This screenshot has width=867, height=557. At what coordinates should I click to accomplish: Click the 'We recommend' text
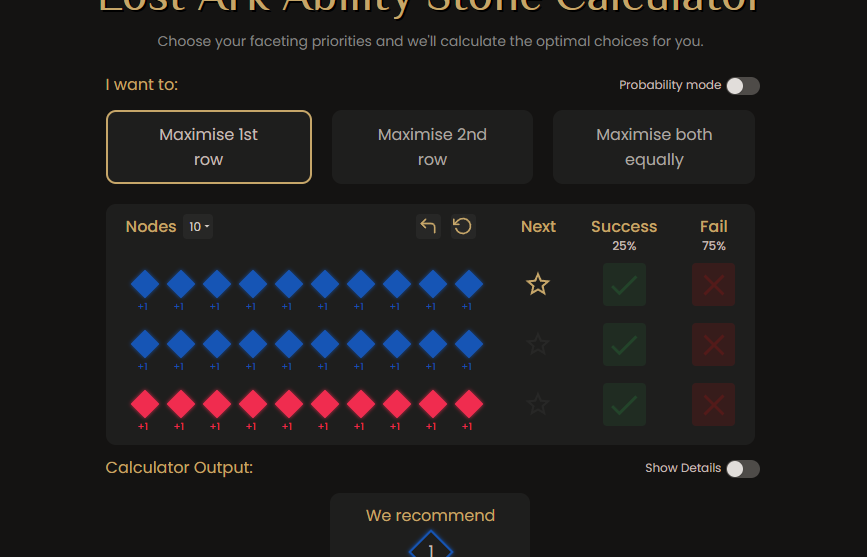(x=430, y=516)
